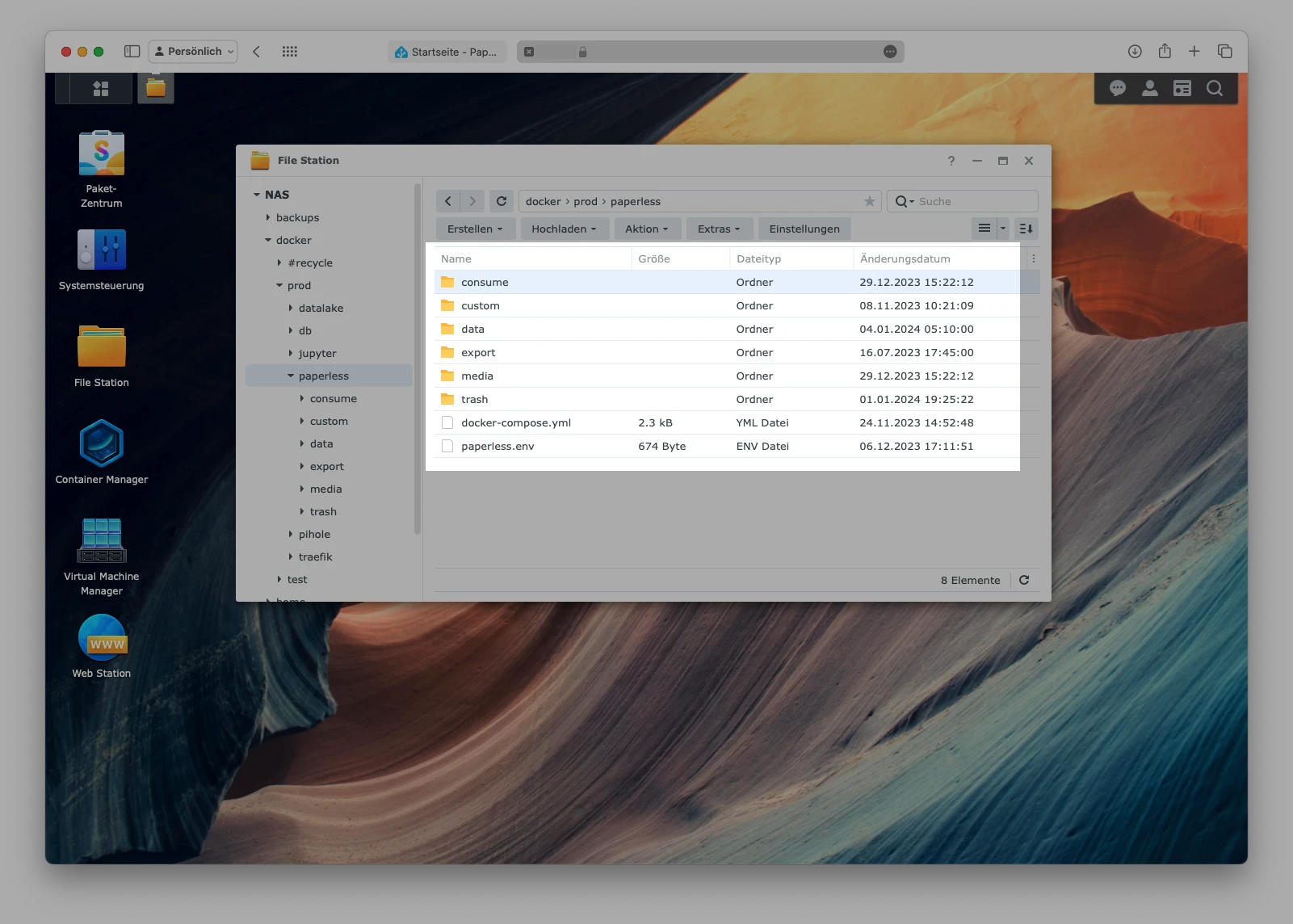Open the DSM notifications chat icon
The width and height of the screenshot is (1293, 924).
(x=1118, y=89)
